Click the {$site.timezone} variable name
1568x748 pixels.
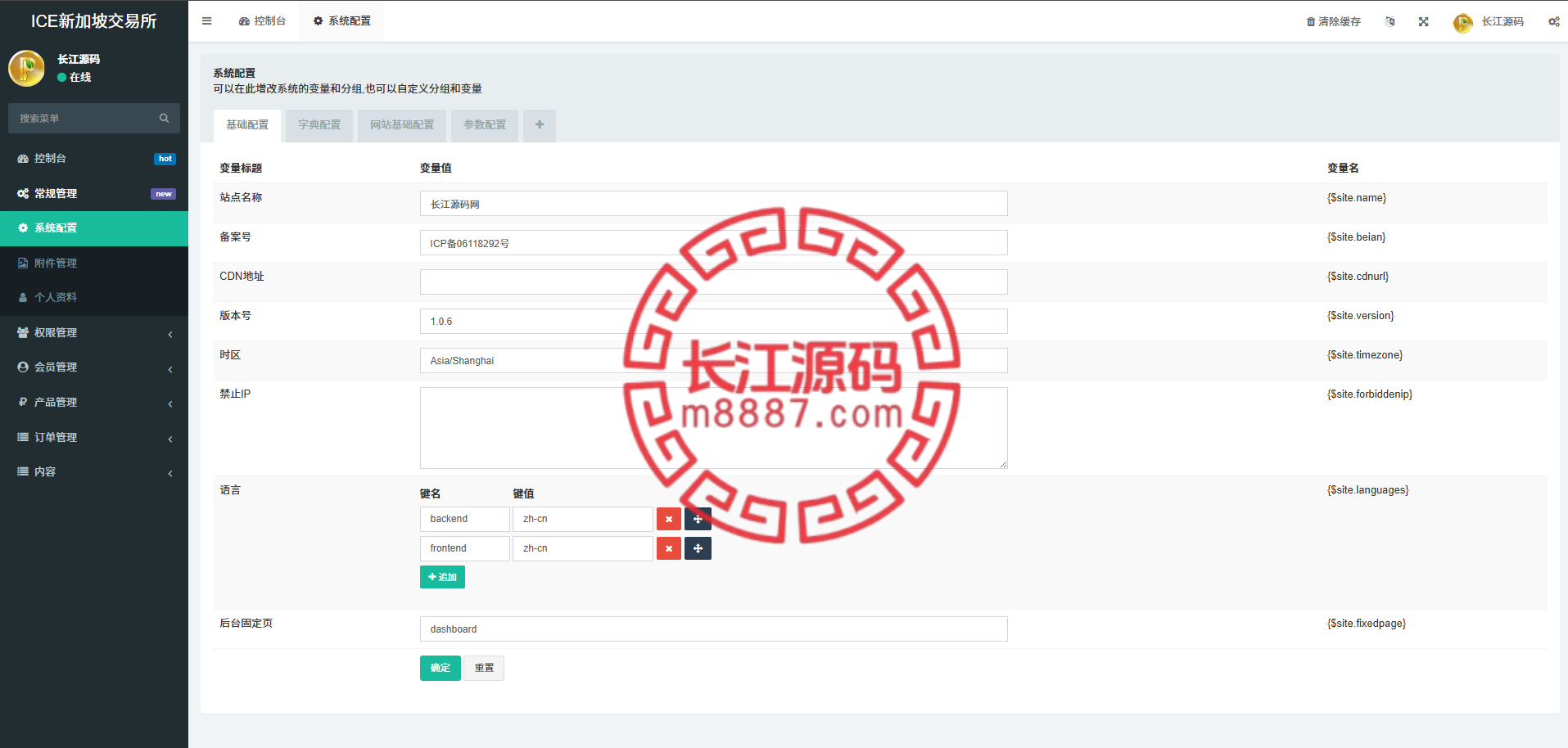coord(1365,355)
